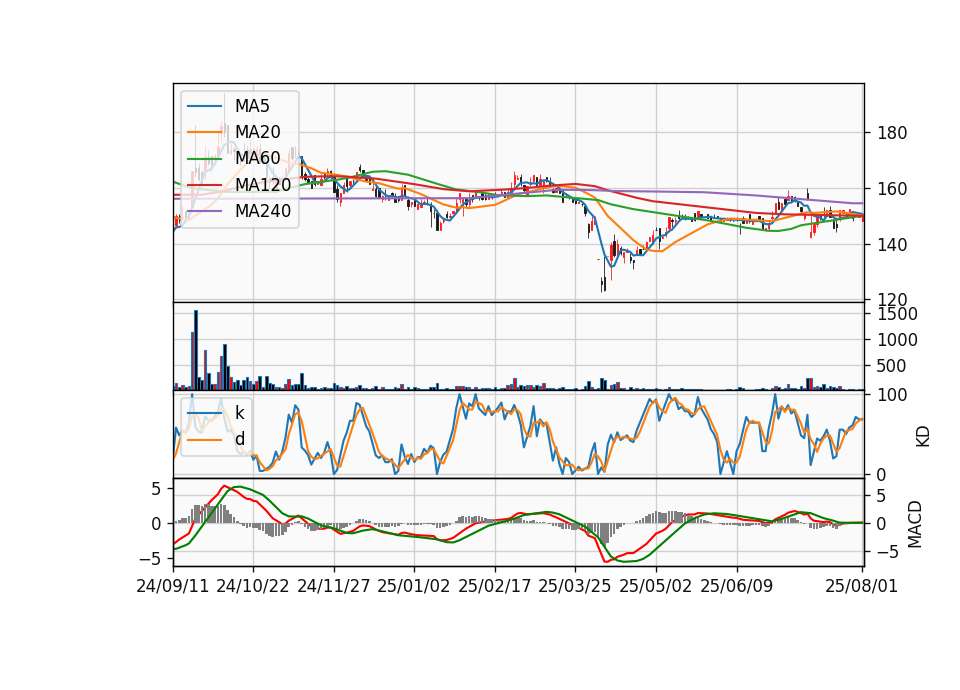
Task: Click the 24/09/11 date tick label
Action: [173, 586]
